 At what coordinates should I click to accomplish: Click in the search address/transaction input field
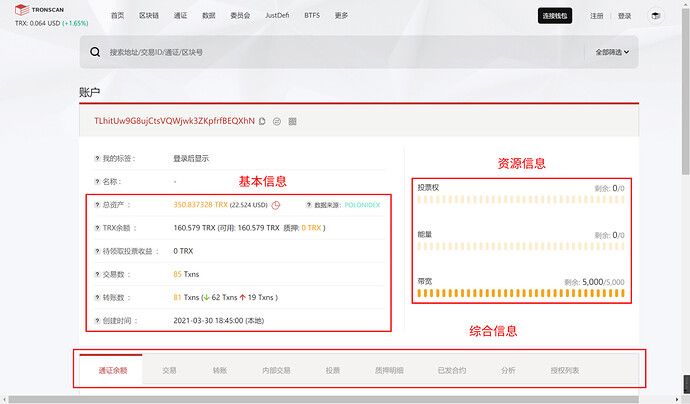tap(343, 52)
